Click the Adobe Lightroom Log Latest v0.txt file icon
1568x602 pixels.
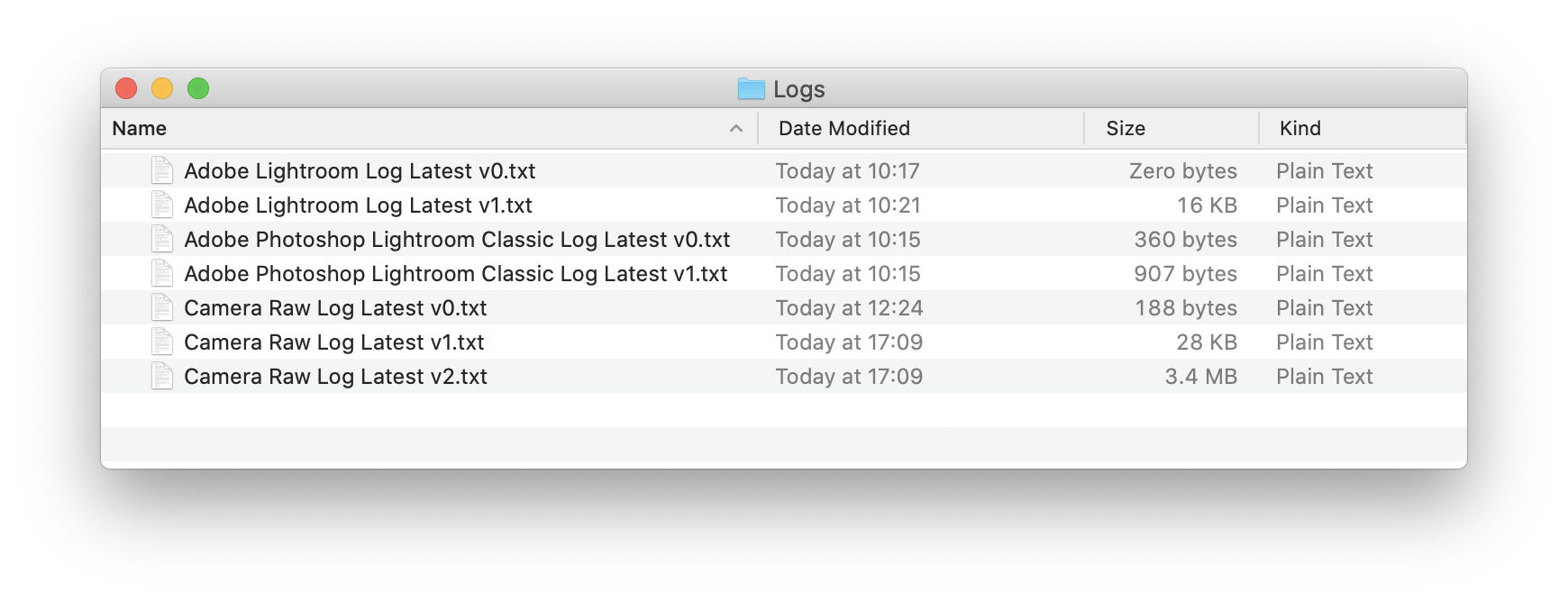[162, 170]
